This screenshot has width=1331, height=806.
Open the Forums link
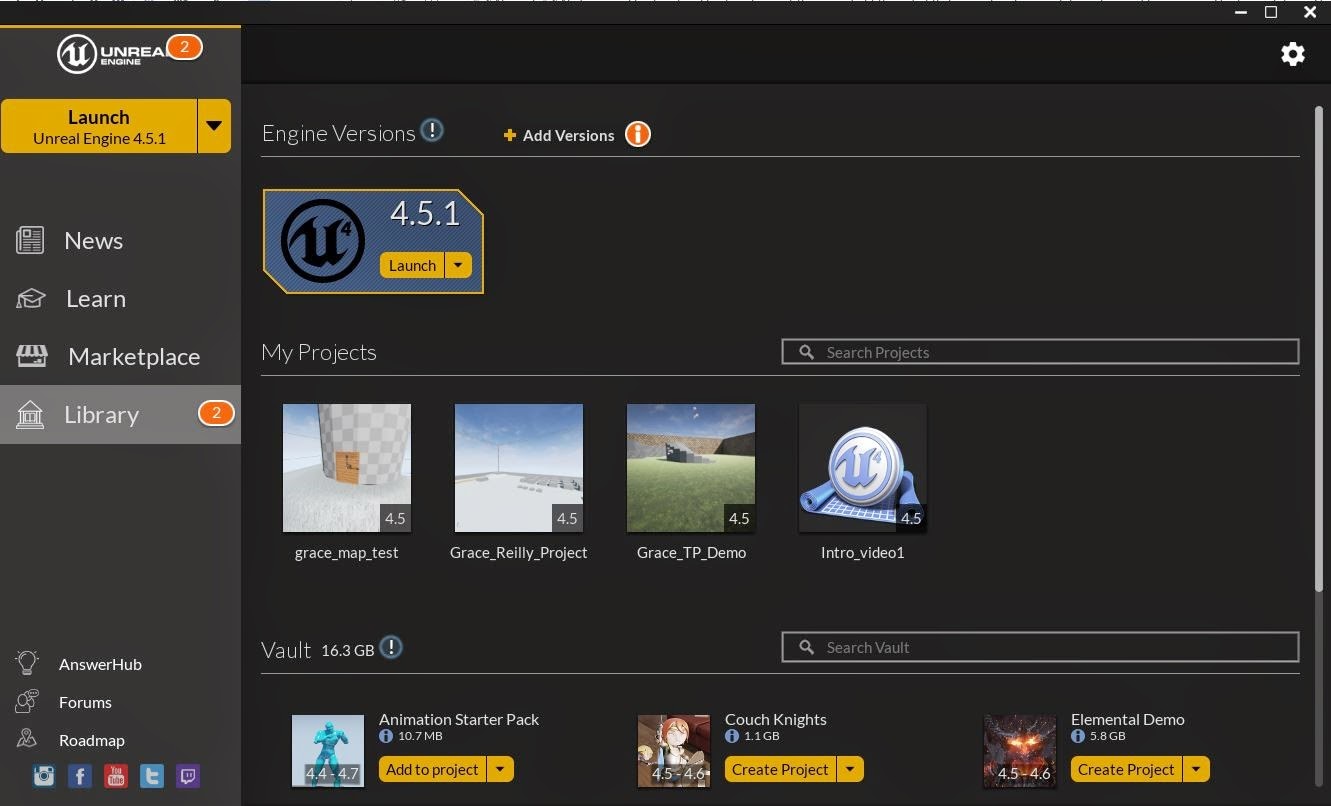pos(85,702)
